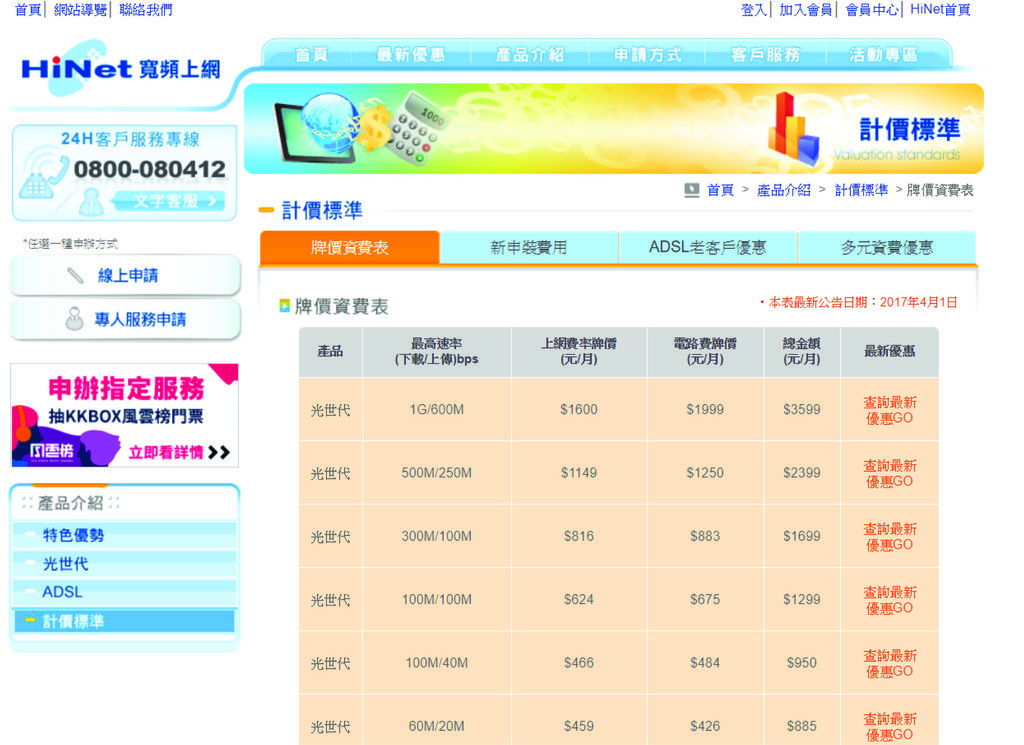Open the 客戶服務 navigation menu
Image resolution: width=1024 pixels, height=745 pixels.
point(765,55)
